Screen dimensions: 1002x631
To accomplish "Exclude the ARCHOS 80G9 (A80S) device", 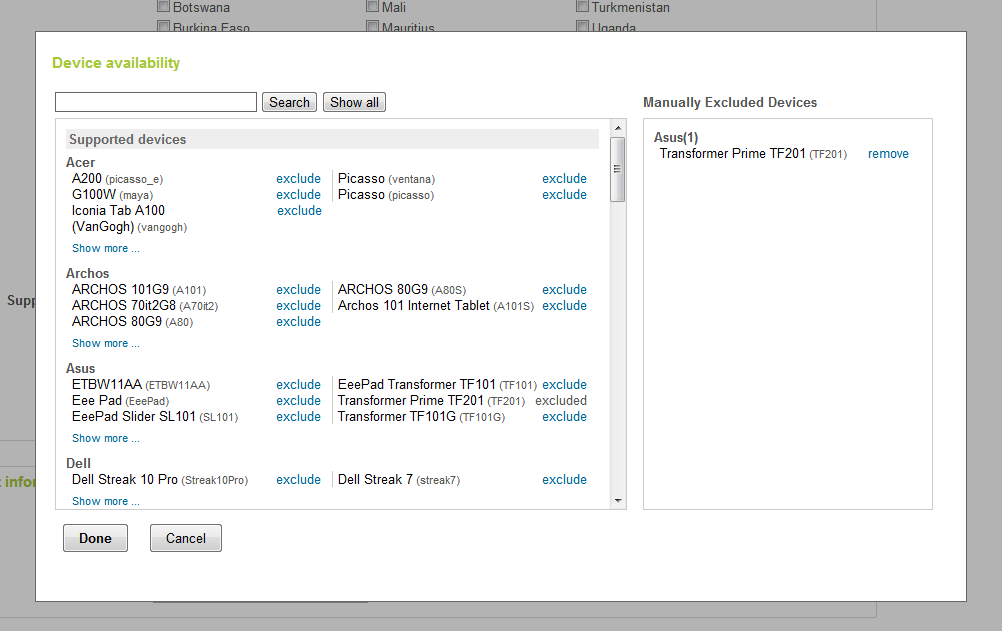I will click(x=564, y=290).
